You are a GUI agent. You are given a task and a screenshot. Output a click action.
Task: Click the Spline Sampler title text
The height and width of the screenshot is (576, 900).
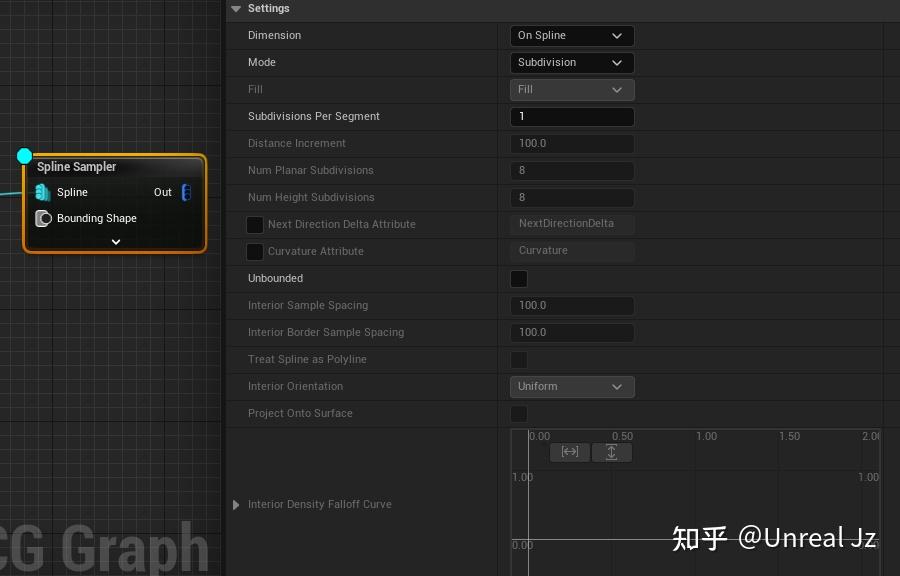tap(78, 166)
